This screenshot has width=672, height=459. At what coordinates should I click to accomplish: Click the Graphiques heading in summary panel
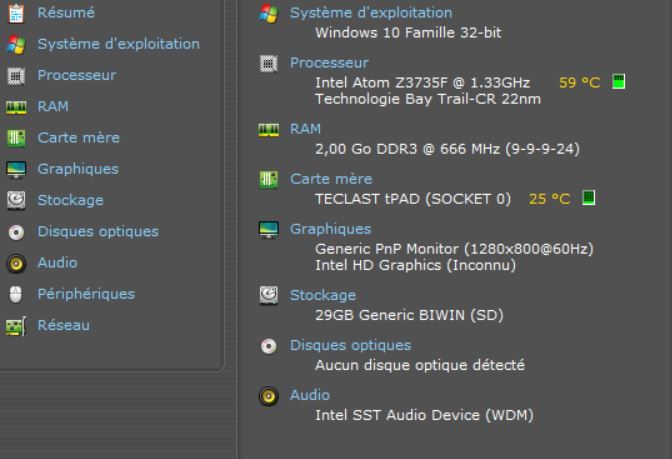pyautogui.click(x=330, y=229)
